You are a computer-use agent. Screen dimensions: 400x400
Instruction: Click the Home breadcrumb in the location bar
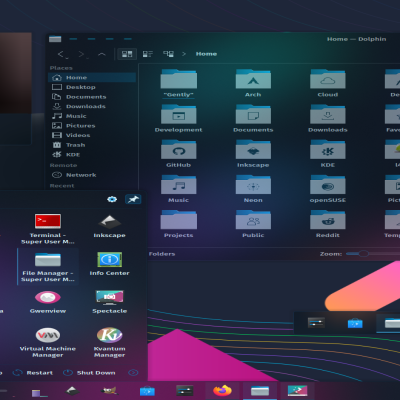pos(206,54)
